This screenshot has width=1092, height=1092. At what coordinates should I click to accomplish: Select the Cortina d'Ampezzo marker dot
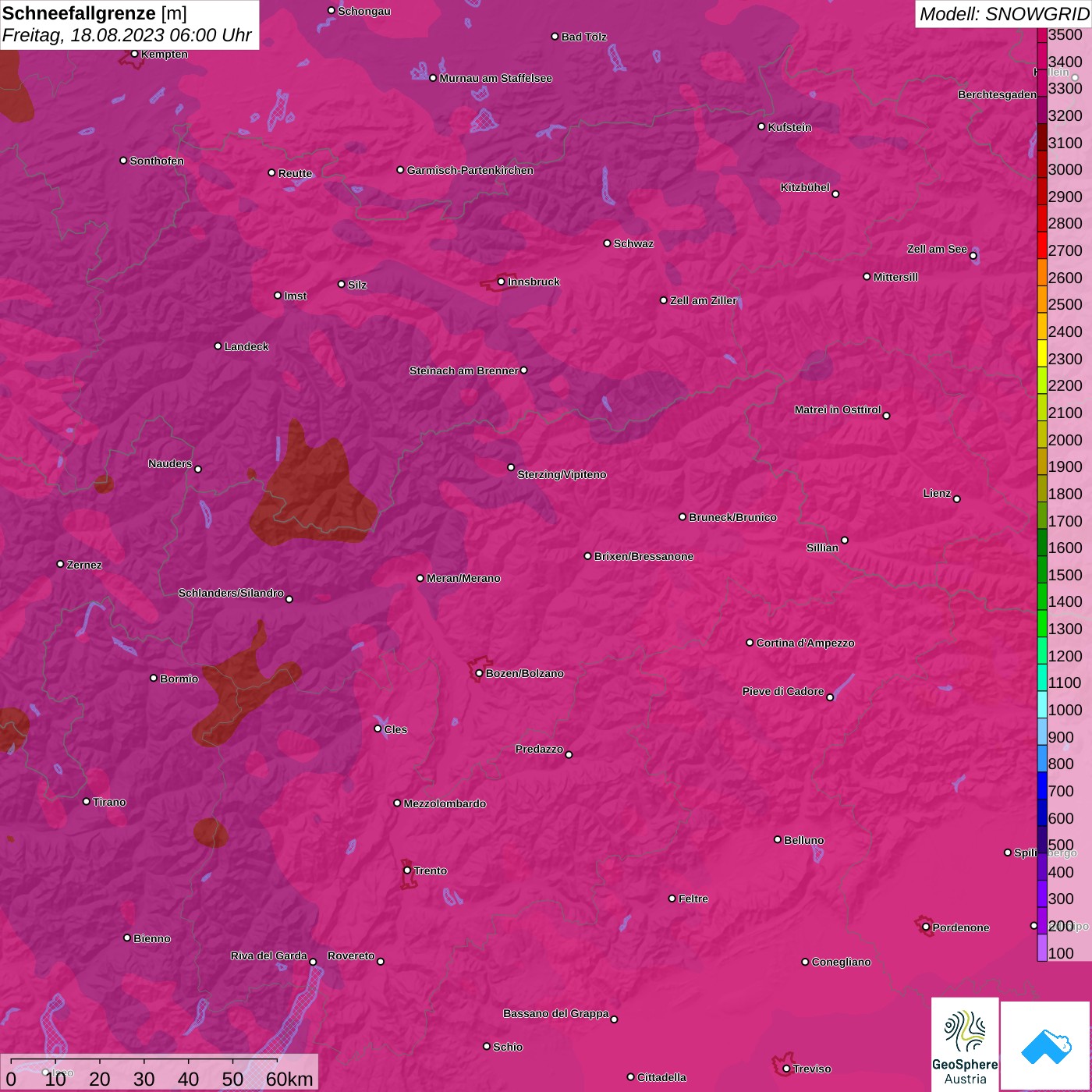point(750,643)
